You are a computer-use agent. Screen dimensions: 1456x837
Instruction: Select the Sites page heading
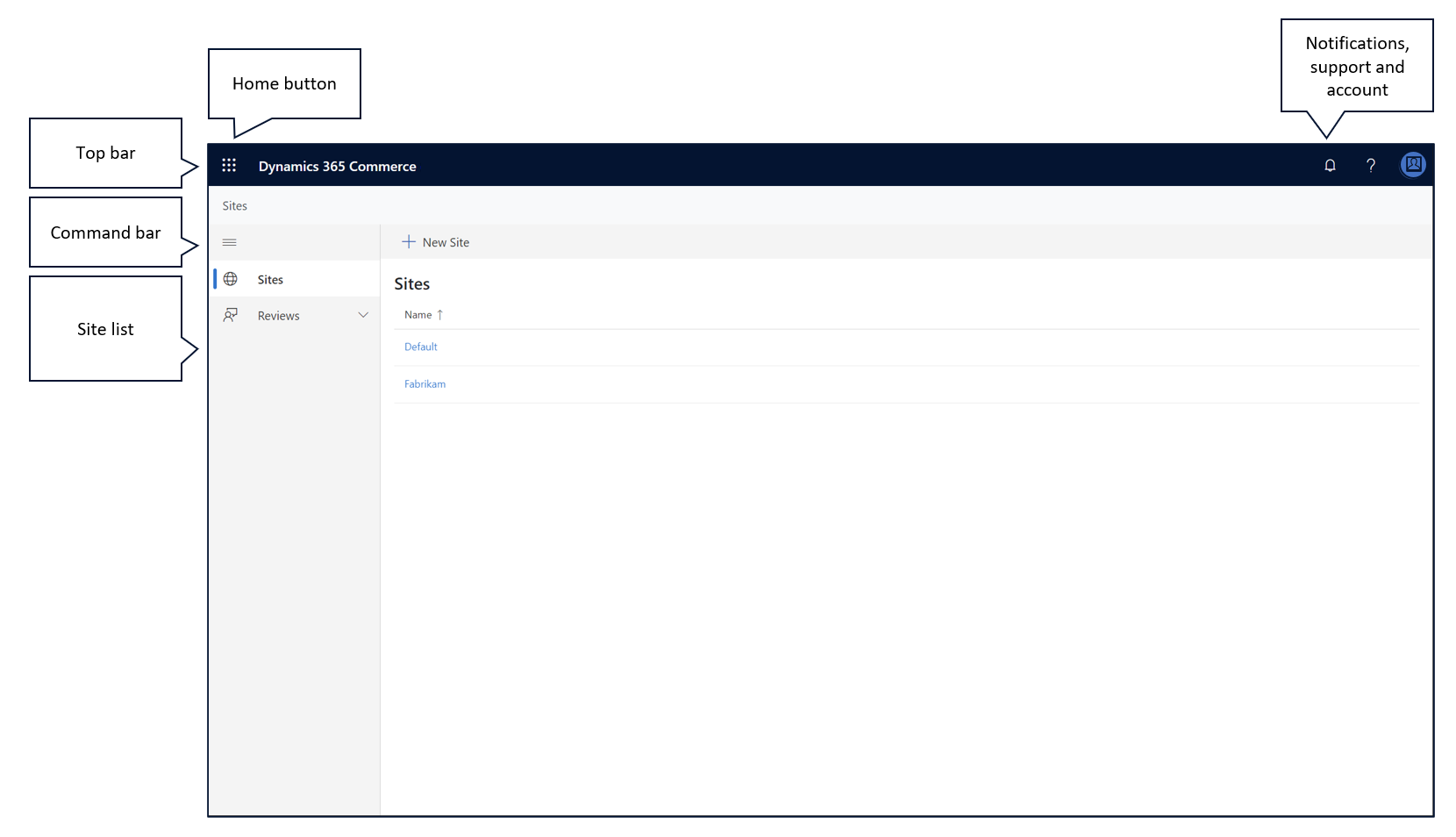coord(411,283)
